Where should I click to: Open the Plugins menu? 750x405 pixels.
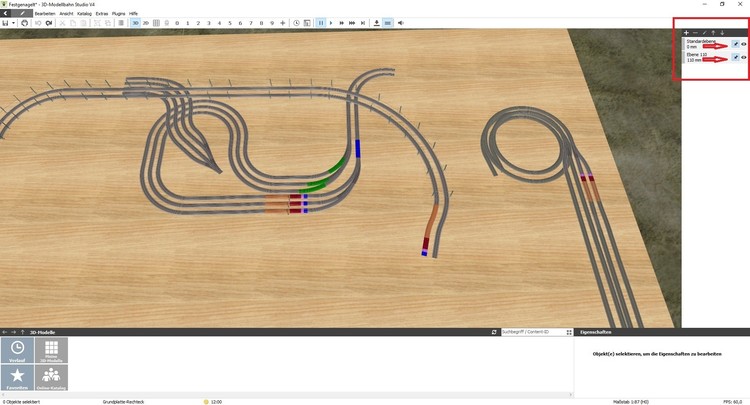[119, 13]
